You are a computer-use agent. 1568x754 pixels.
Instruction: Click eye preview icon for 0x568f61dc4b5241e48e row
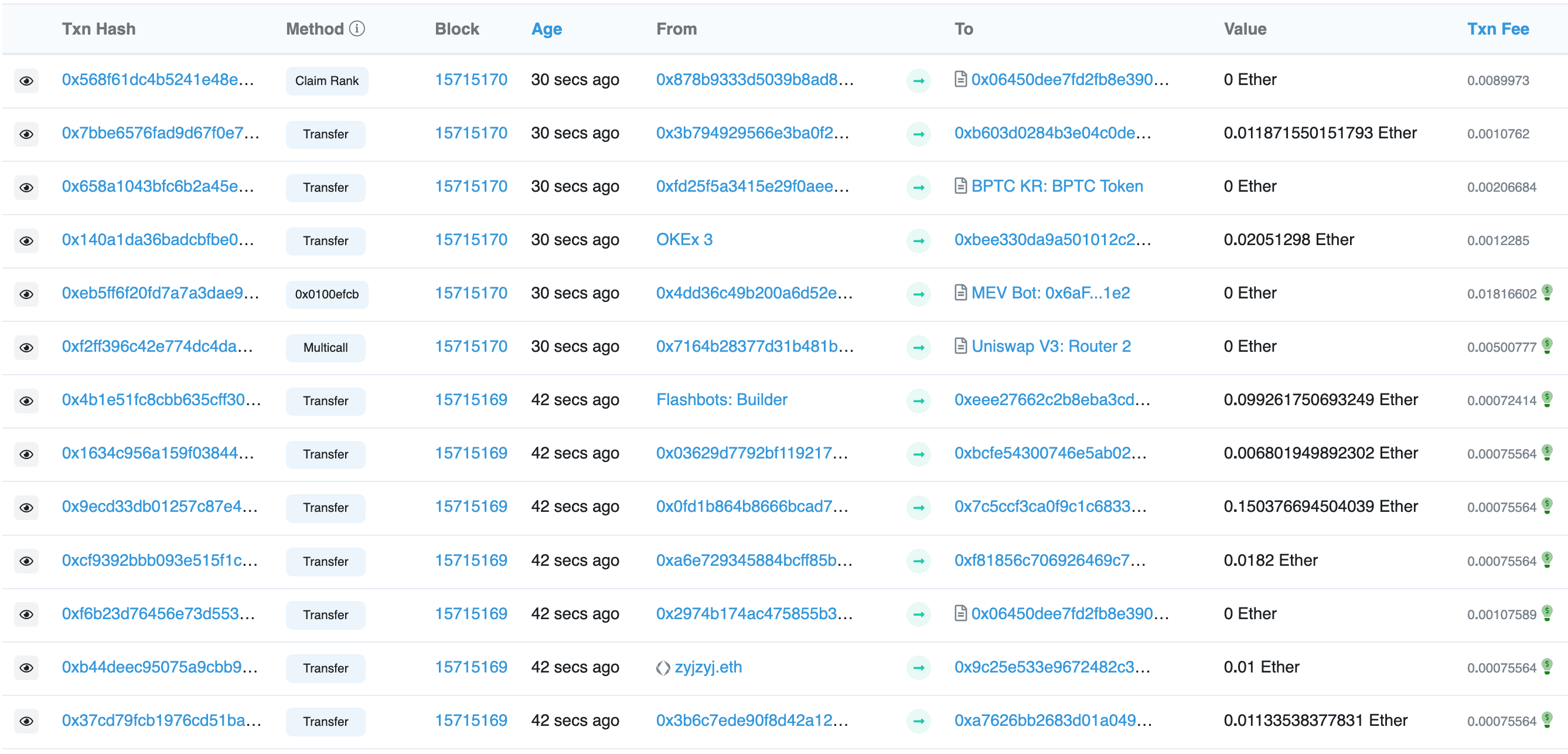26,80
